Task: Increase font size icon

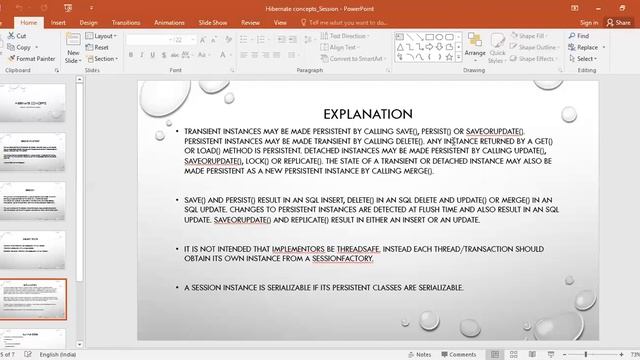Action: (x=203, y=40)
